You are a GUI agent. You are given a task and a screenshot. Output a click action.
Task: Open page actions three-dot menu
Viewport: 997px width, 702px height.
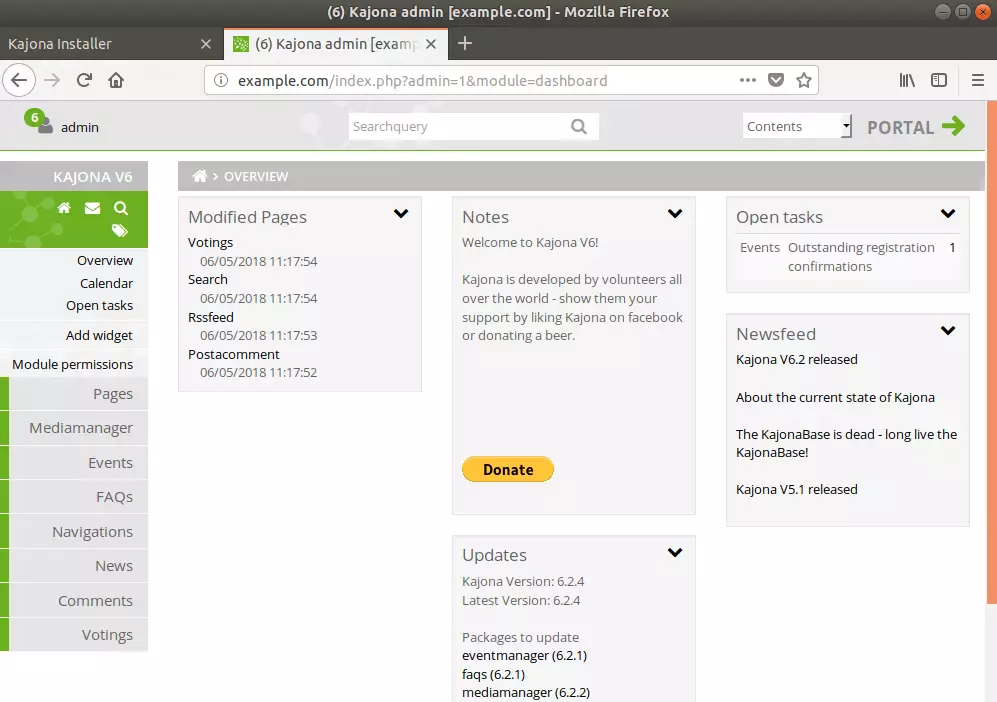pos(748,80)
